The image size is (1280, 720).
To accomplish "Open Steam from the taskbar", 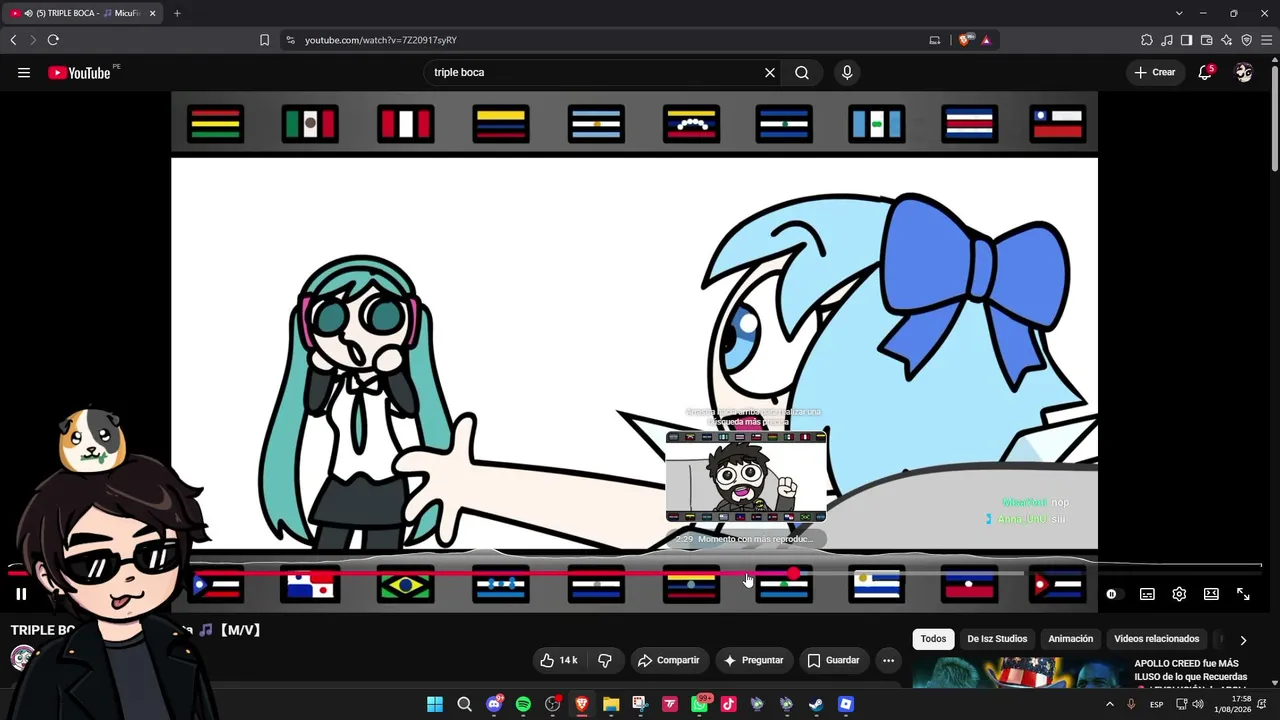I will (816, 704).
